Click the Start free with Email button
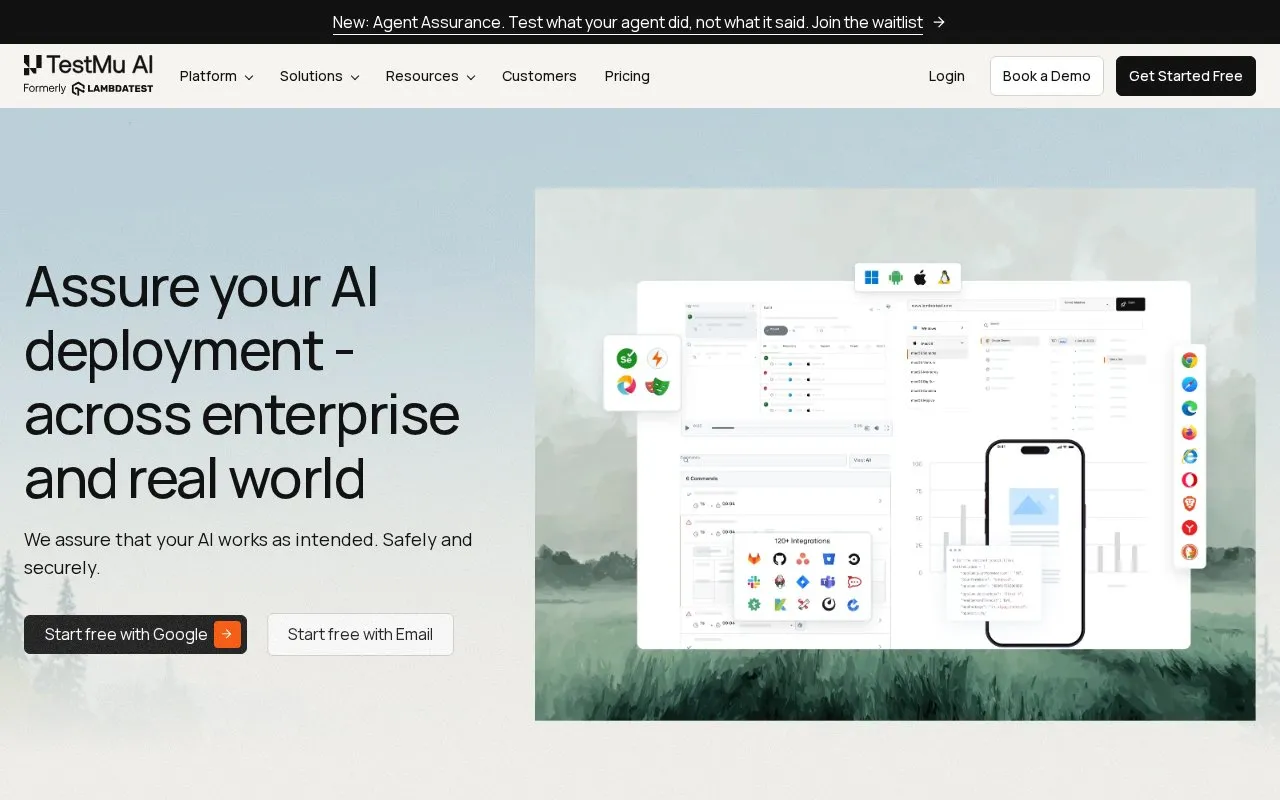1280x800 pixels. 360,634
